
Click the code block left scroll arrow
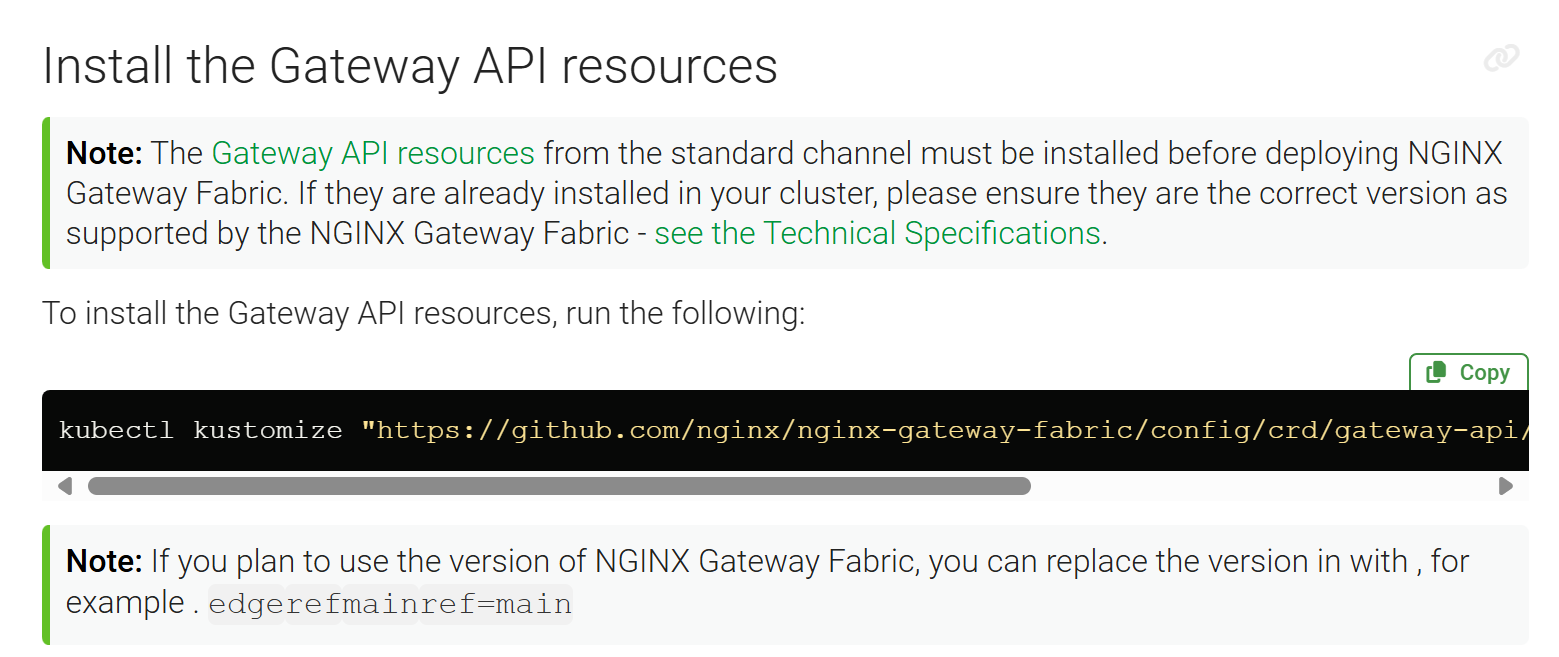[x=64, y=486]
